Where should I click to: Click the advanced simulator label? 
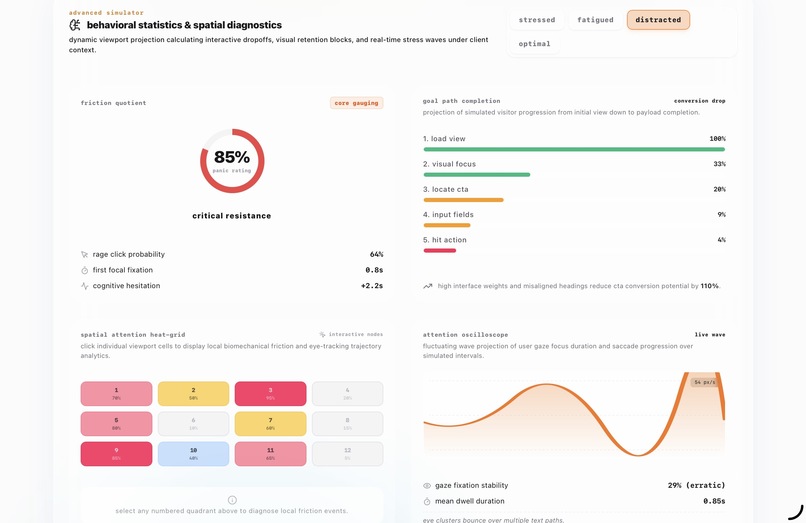click(x=106, y=12)
